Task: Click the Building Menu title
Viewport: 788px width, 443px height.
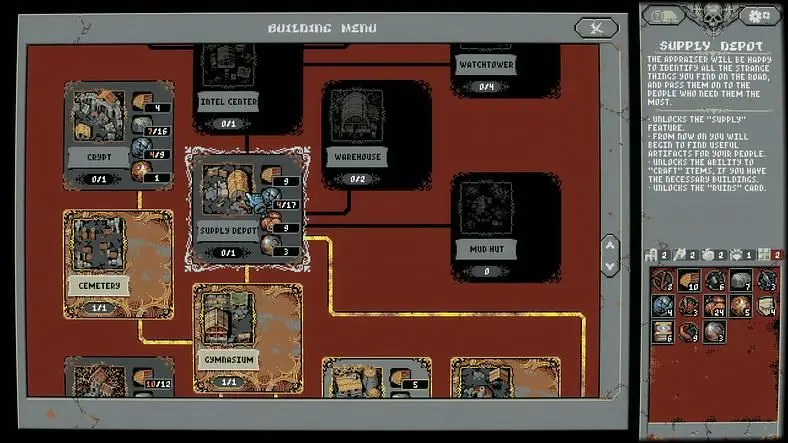Action: 322,28
